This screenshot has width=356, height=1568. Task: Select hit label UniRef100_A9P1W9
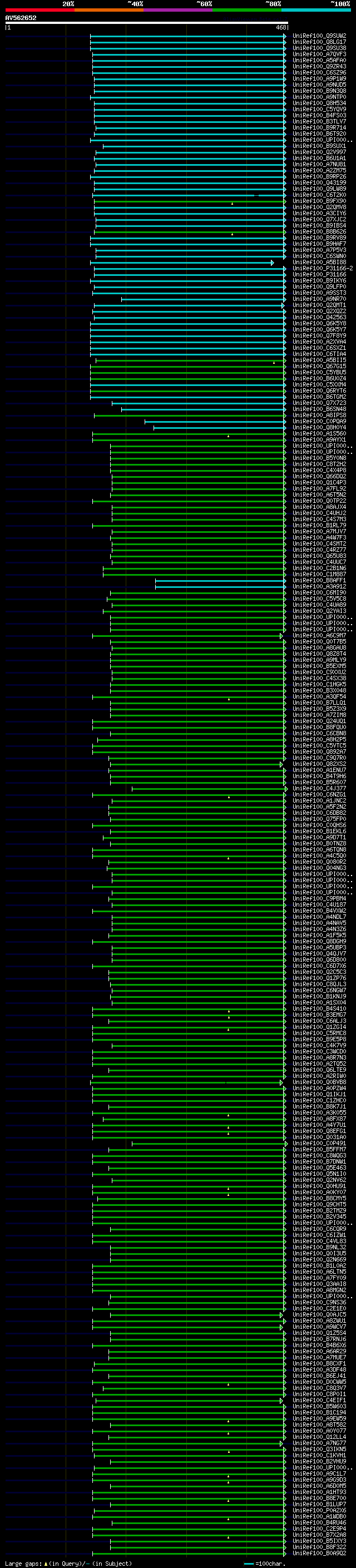319,78
